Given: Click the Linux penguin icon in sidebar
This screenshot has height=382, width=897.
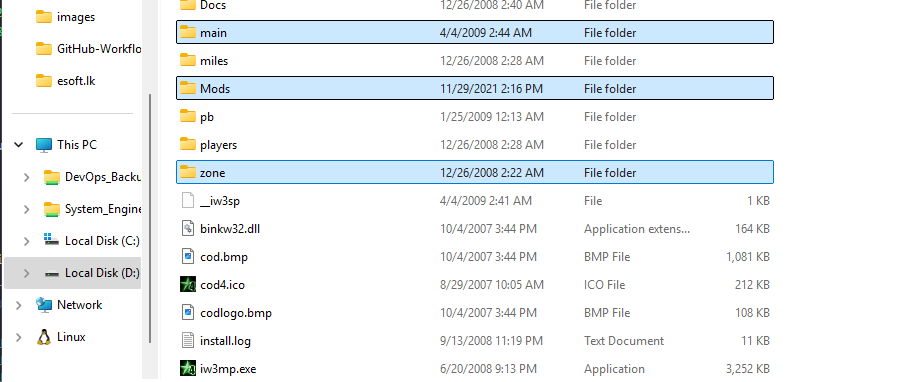Looking at the screenshot, I should pos(43,337).
